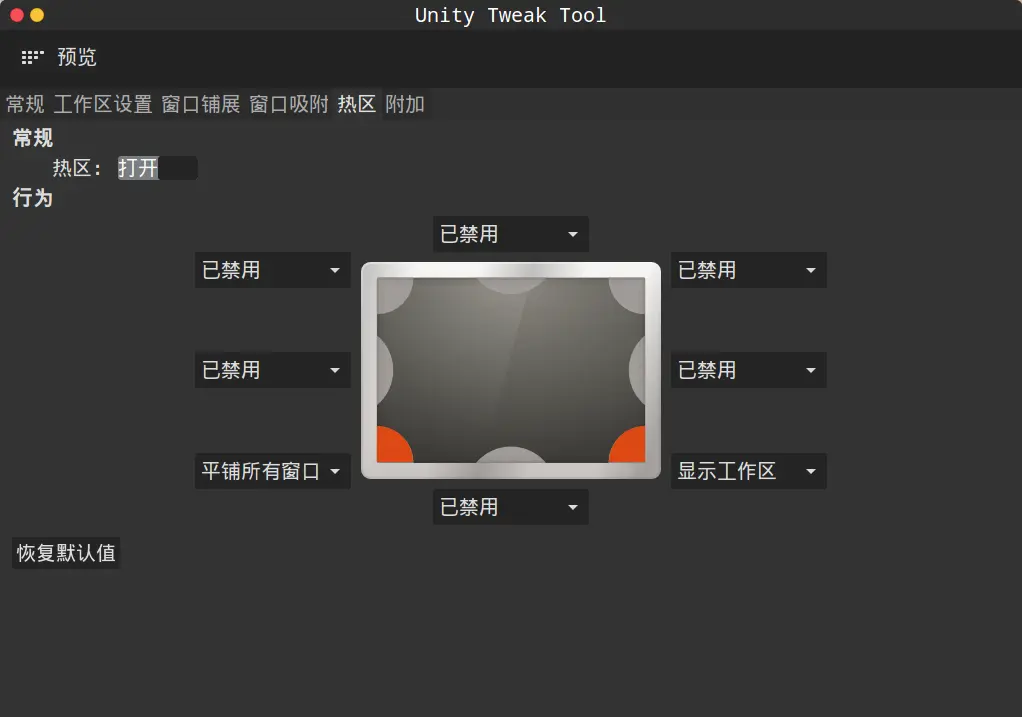Open the bottom edge hotcorner dropdown
The width and height of the screenshot is (1022, 717).
click(511, 507)
